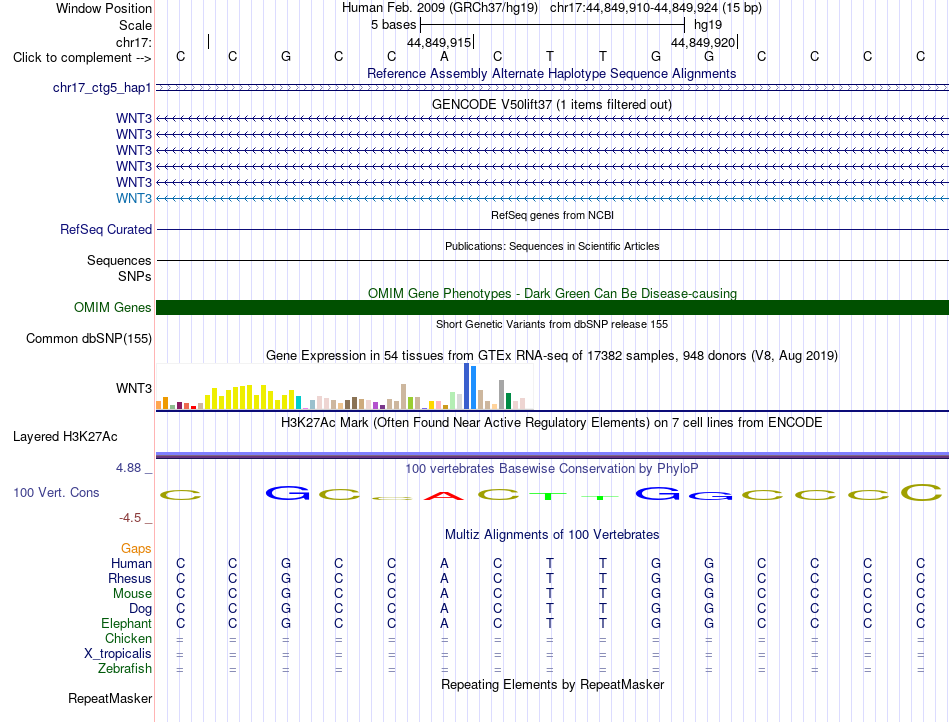This screenshot has height=722, width=950.
Task: Select the Mouse species label
Action: [132, 594]
